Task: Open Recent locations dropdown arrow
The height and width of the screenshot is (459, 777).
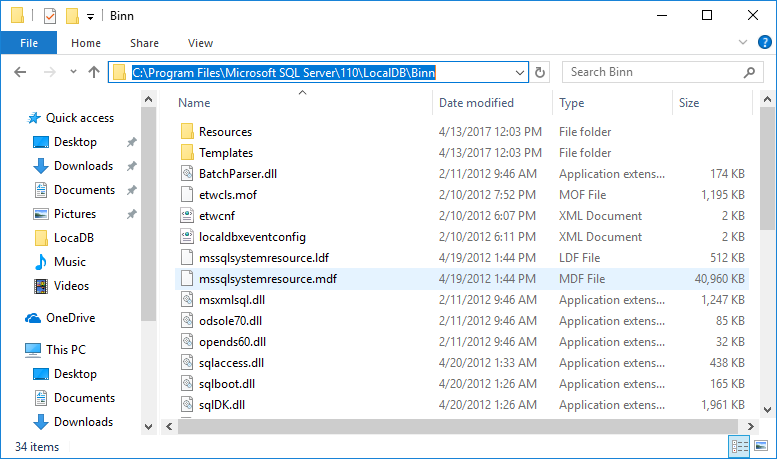Action: [71, 72]
